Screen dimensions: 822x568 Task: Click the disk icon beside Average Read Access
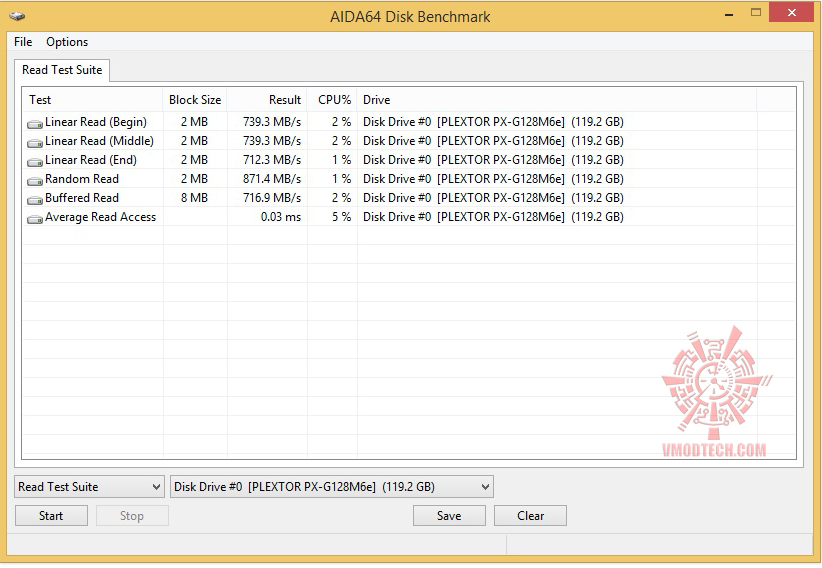pyautogui.click(x=35, y=219)
